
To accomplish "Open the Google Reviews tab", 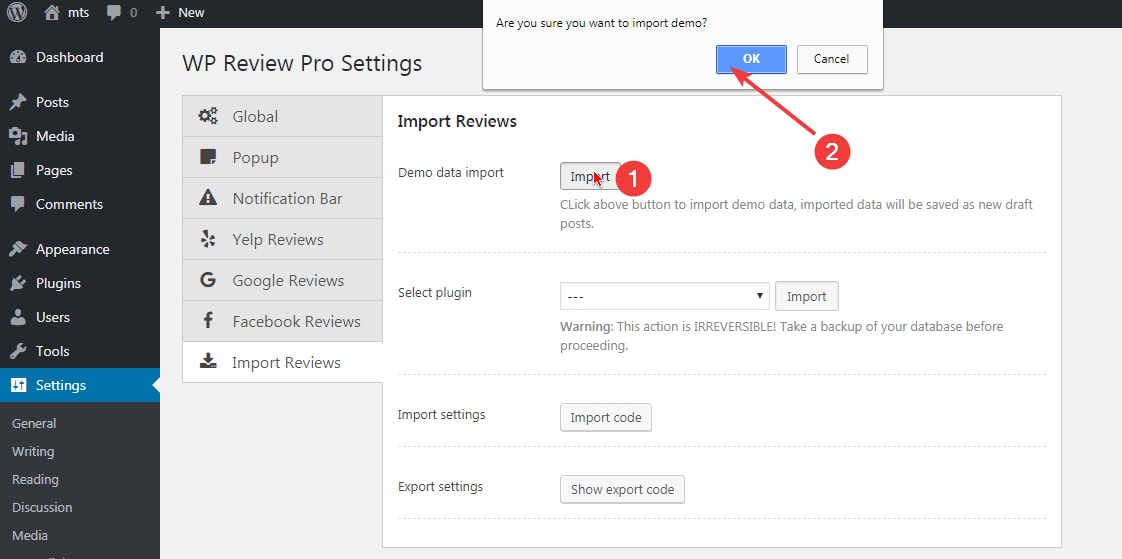I will [x=283, y=280].
